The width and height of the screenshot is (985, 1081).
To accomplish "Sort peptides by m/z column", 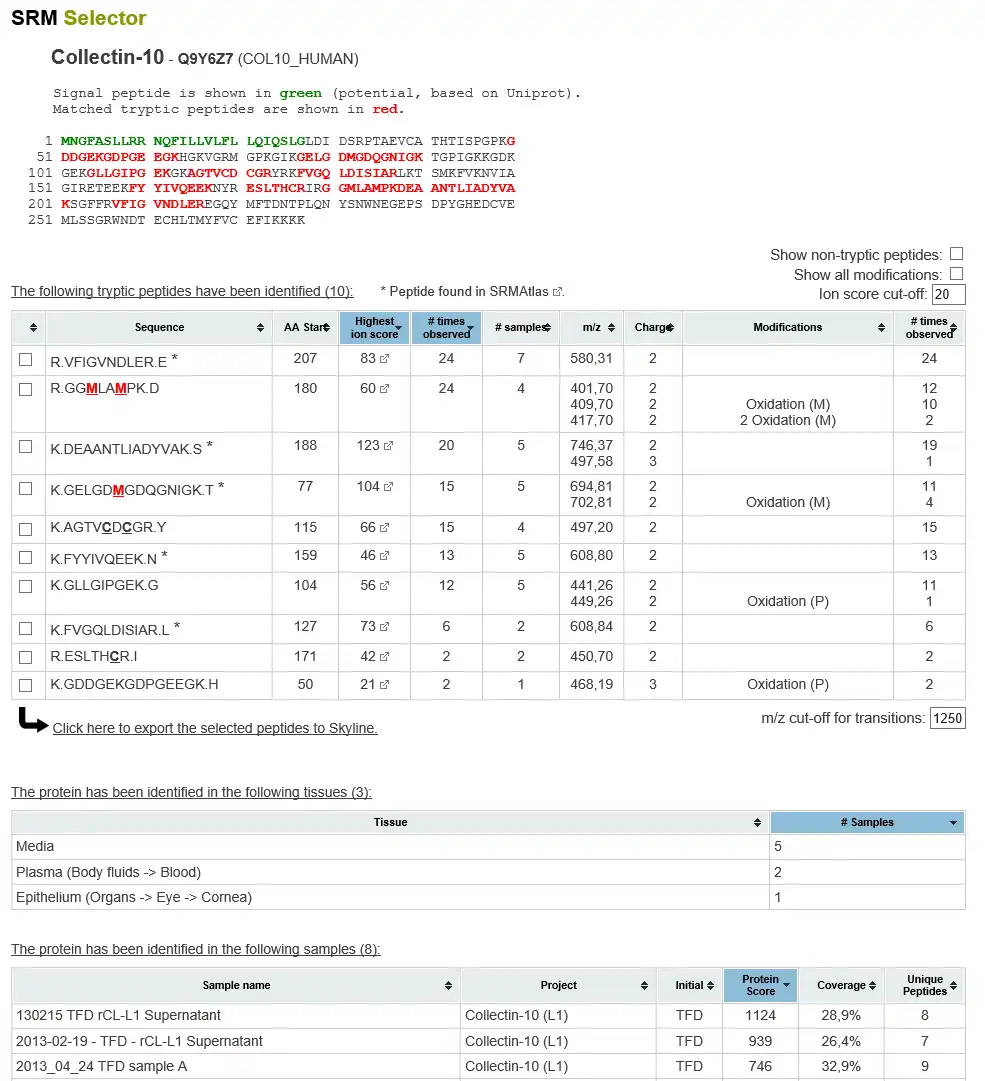I will 592,327.
